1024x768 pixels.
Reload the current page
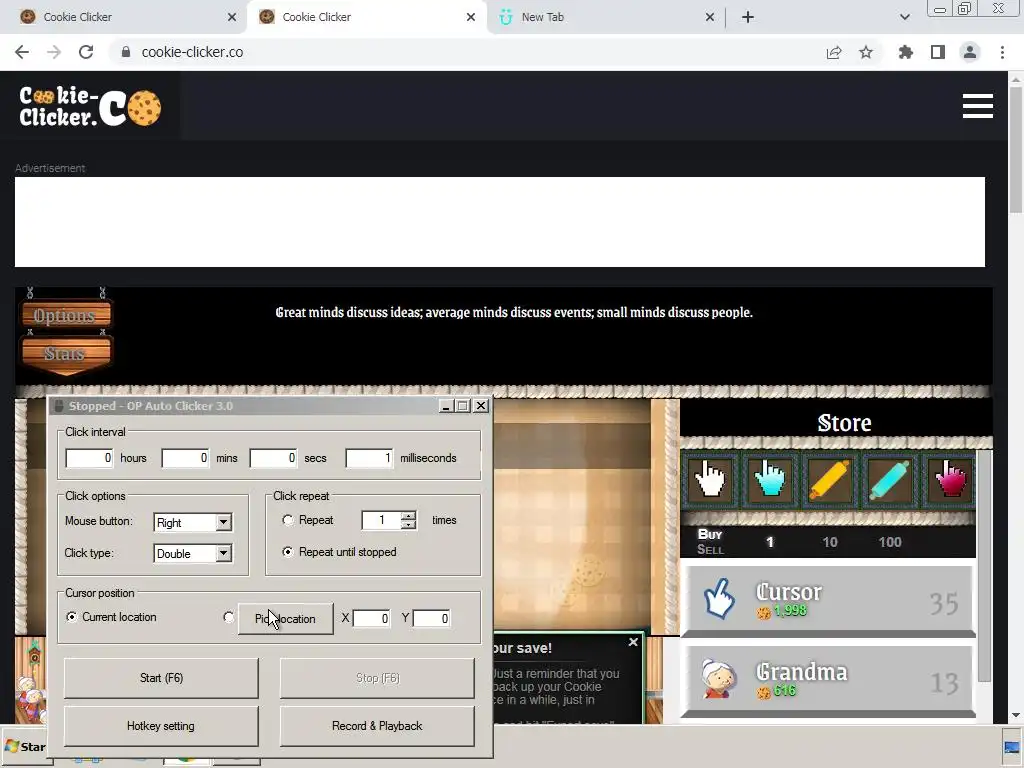click(86, 52)
